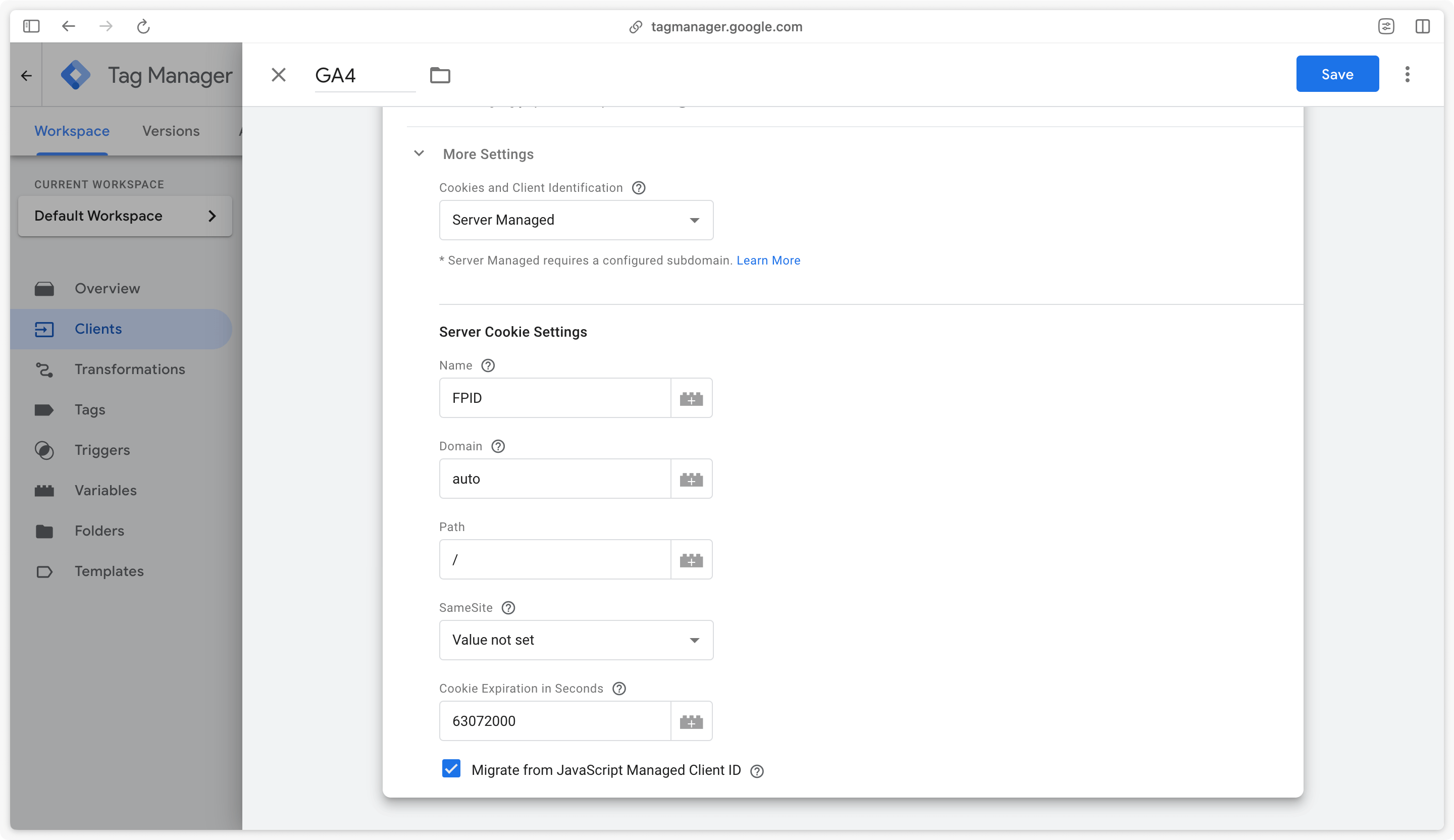Viewport: 1454px width, 840px height.
Task: Save the GA4 client configuration
Action: click(1338, 74)
